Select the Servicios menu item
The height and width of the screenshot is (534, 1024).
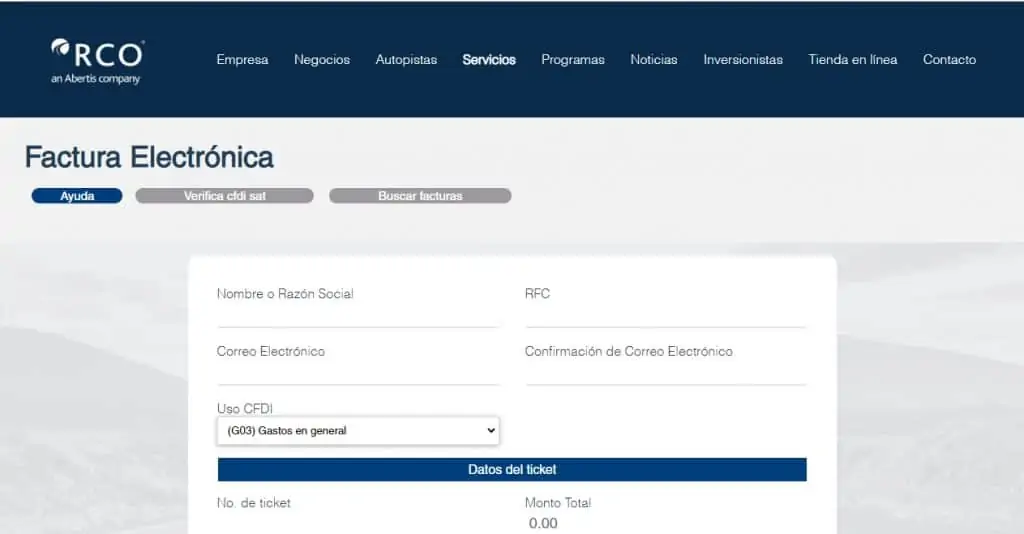489,59
